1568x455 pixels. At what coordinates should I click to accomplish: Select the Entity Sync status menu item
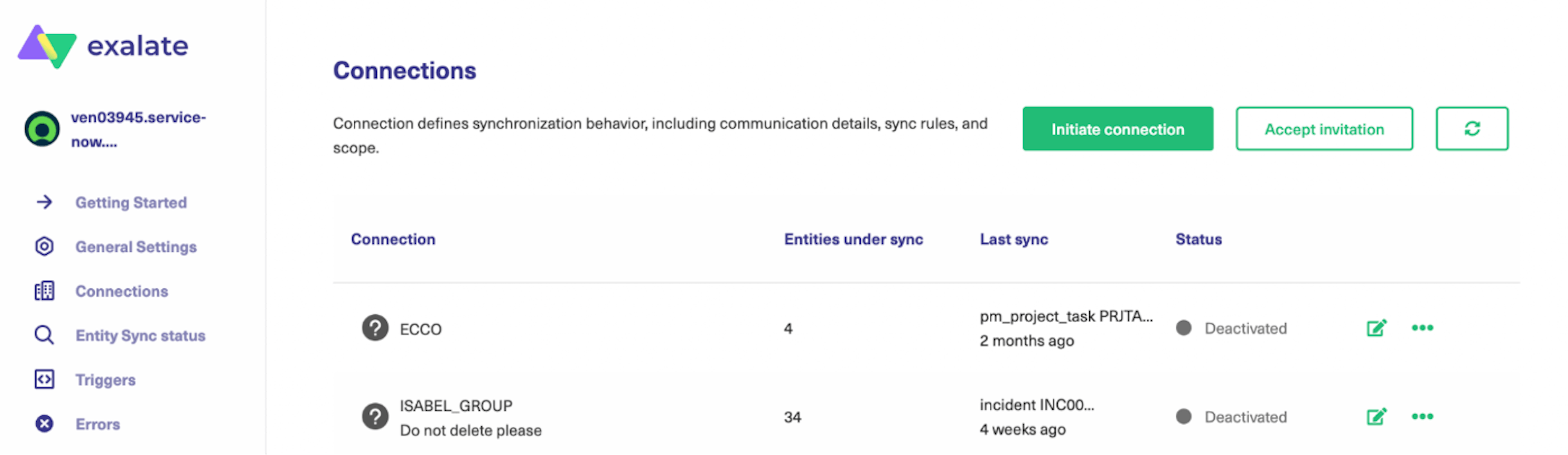tap(140, 334)
